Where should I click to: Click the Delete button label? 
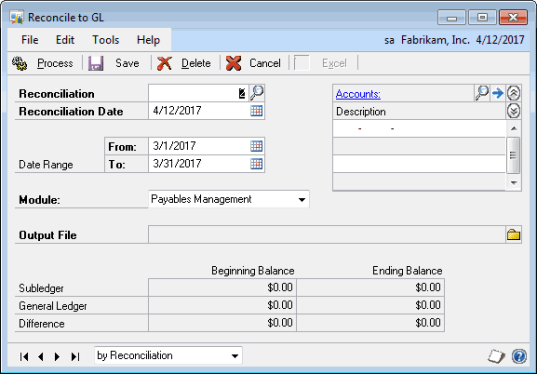point(196,63)
